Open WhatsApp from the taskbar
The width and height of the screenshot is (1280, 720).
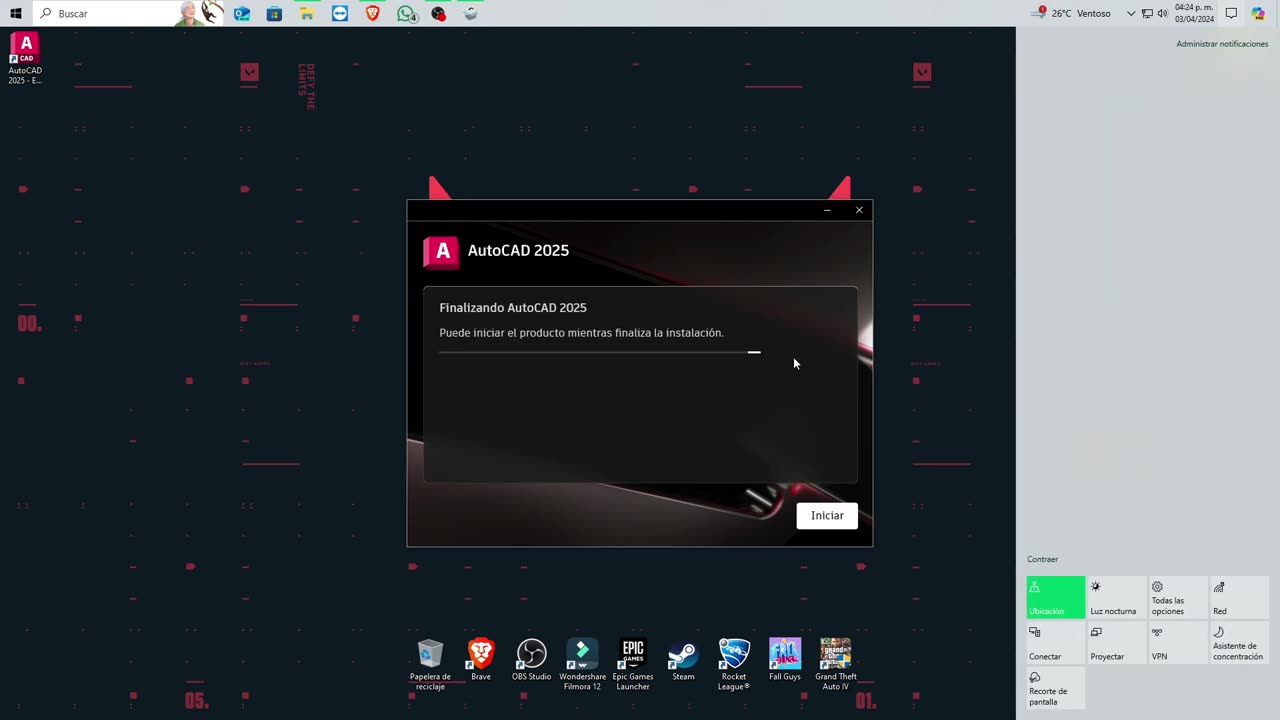(x=406, y=13)
